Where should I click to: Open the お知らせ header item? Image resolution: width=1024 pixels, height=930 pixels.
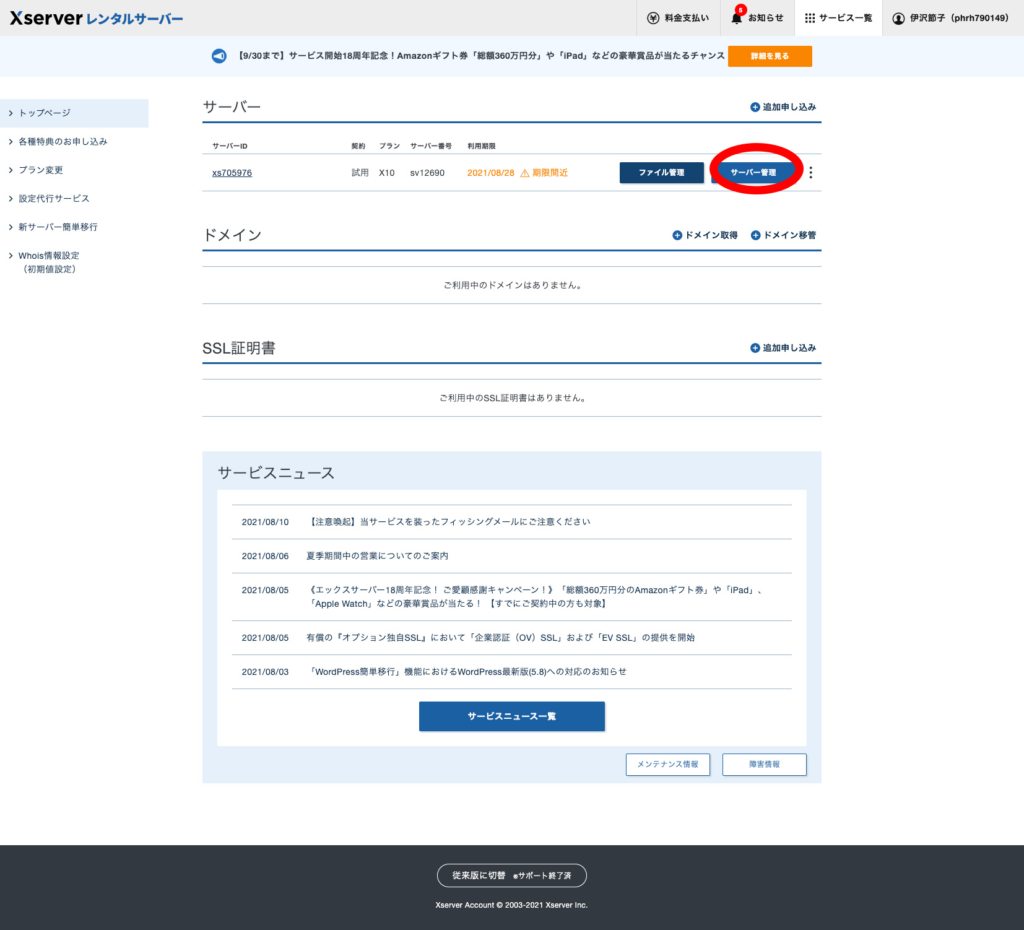tap(758, 18)
